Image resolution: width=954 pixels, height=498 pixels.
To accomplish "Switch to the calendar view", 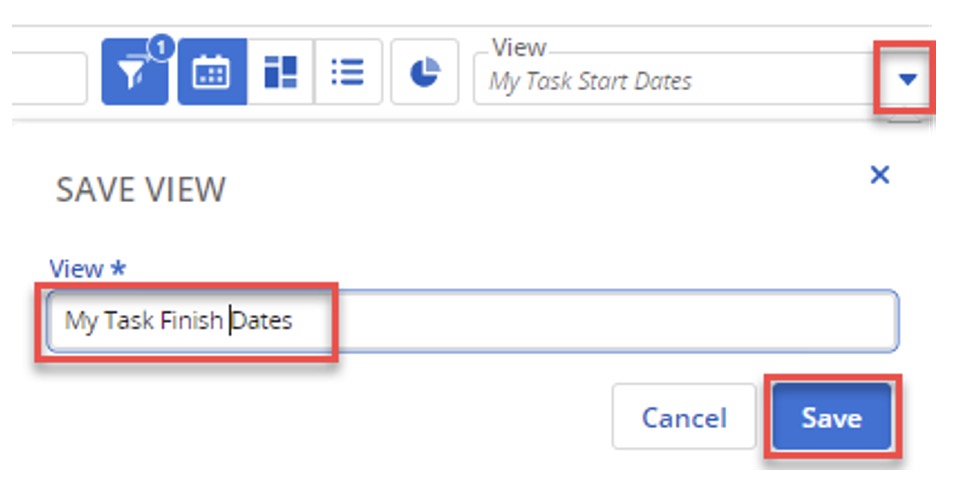I will pyautogui.click(x=212, y=72).
